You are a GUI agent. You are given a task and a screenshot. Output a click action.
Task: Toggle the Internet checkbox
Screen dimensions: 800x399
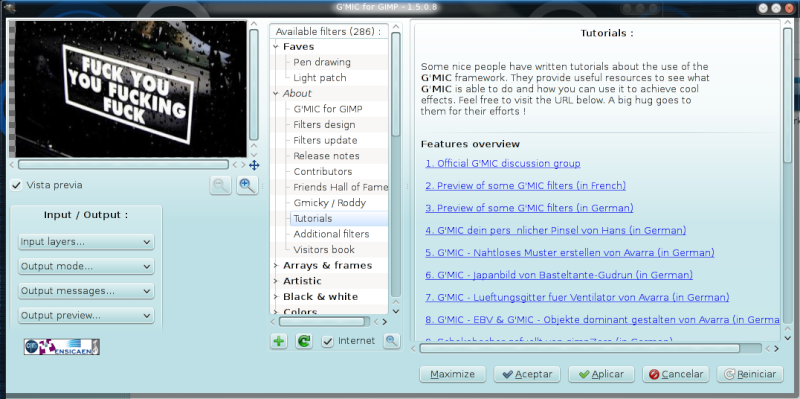click(327, 341)
